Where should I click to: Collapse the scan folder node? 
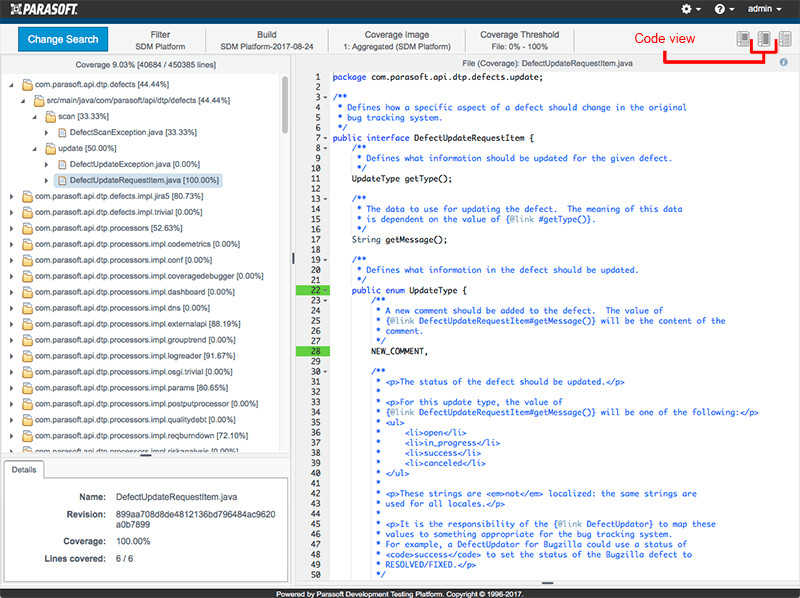35,117
